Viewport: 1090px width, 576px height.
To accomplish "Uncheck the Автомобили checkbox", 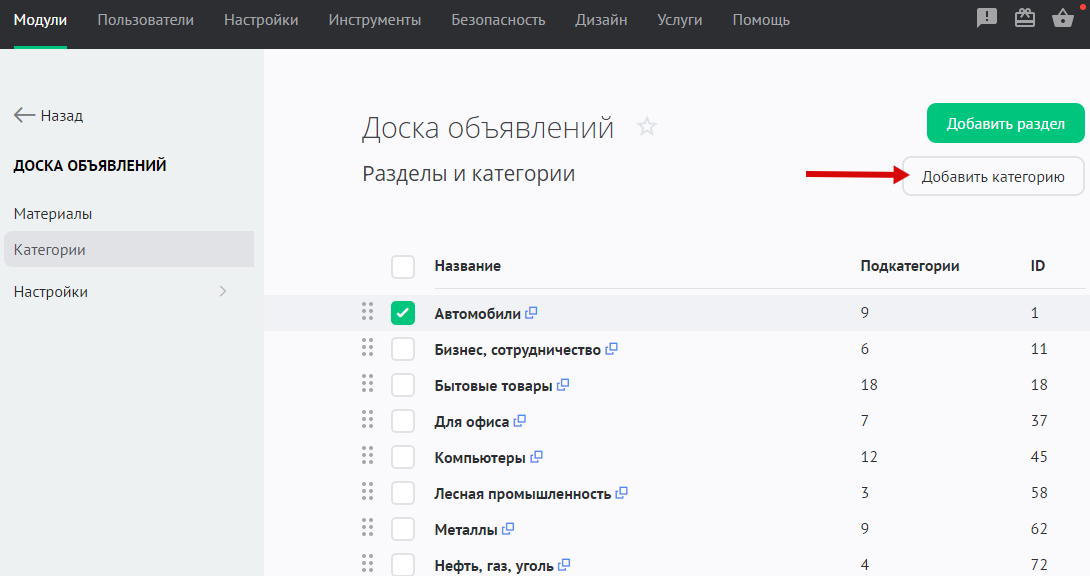I will 403,314.
